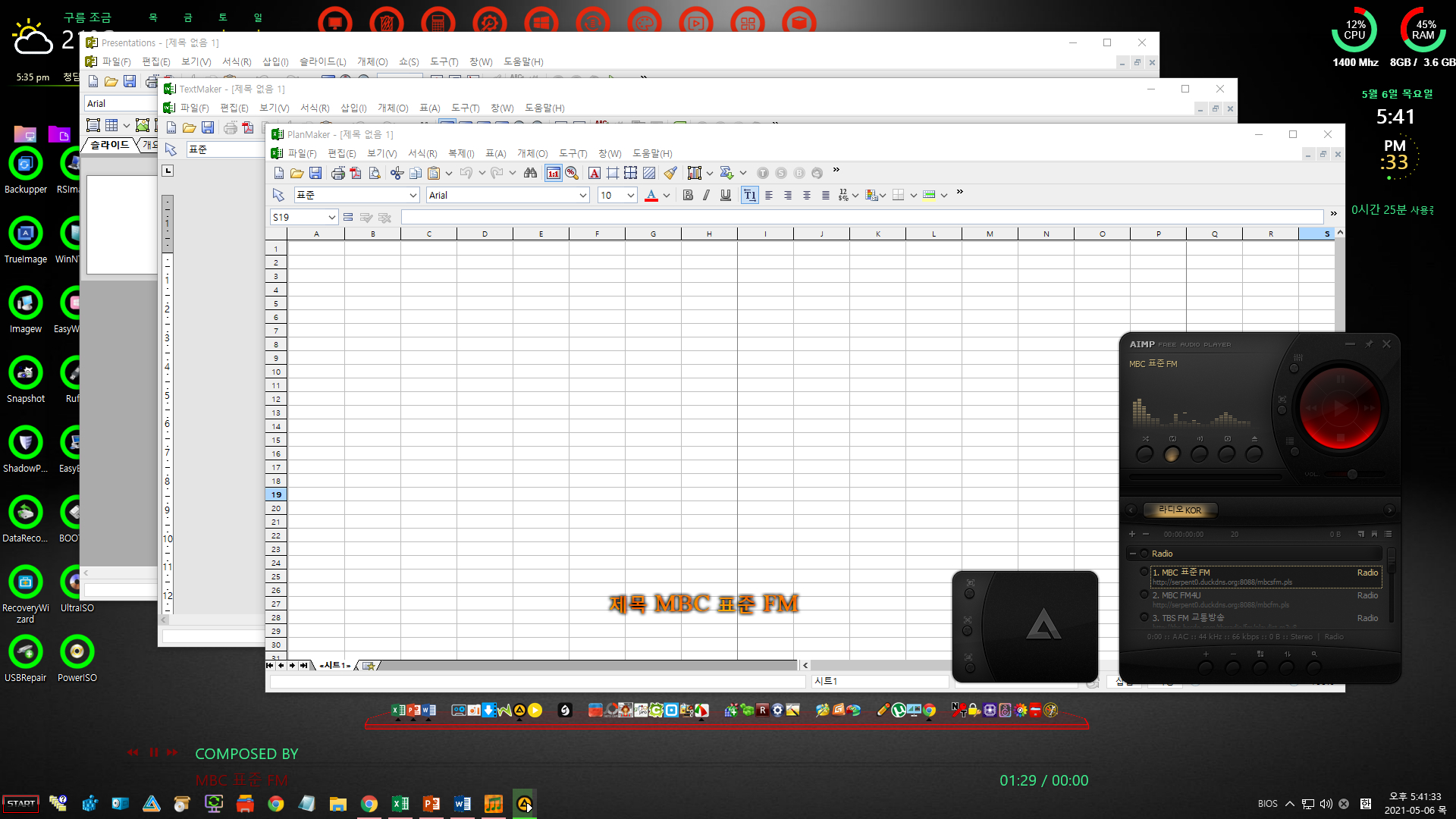1456x819 pixels.
Task: Toggle the lit repeat button in AIMP
Action: click(x=1172, y=453)
